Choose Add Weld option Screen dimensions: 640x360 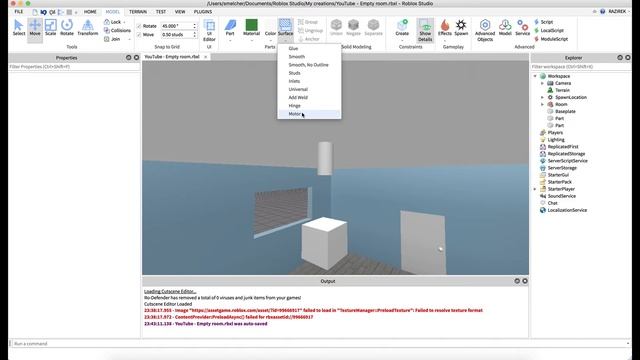click(309, 98)
